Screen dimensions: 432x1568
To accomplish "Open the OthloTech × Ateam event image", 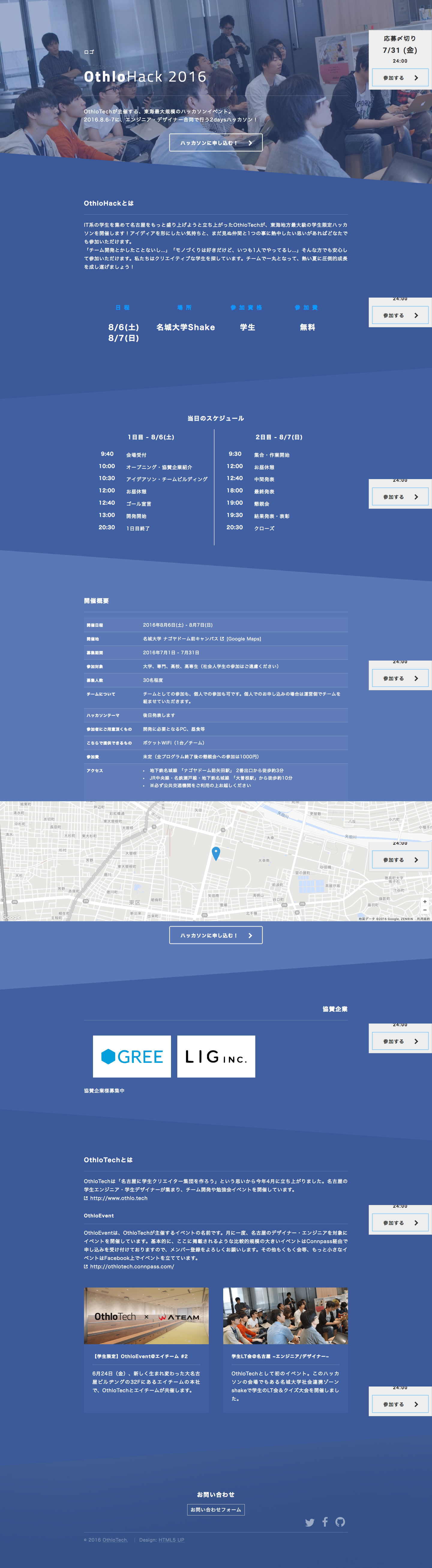I will point(146,1316).
